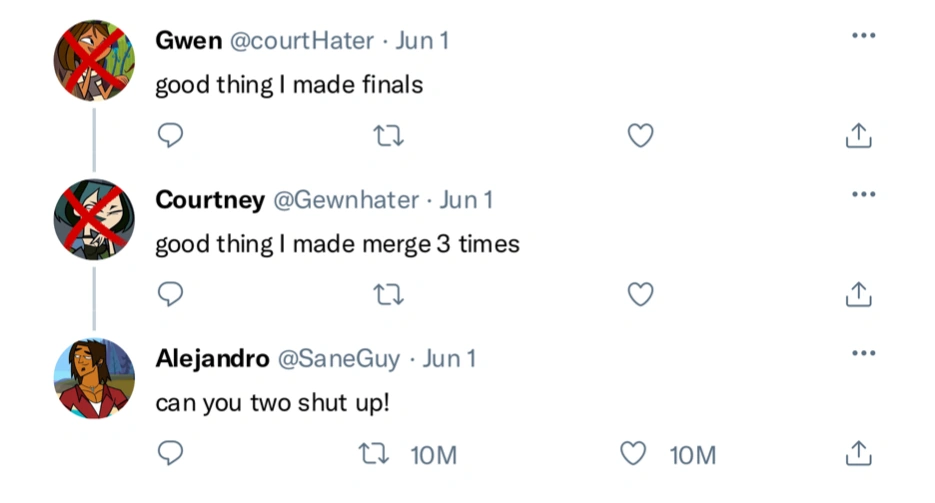Share Alejandro's tweet
Screen dimensions: 935x503
click(x=859, y=454)
